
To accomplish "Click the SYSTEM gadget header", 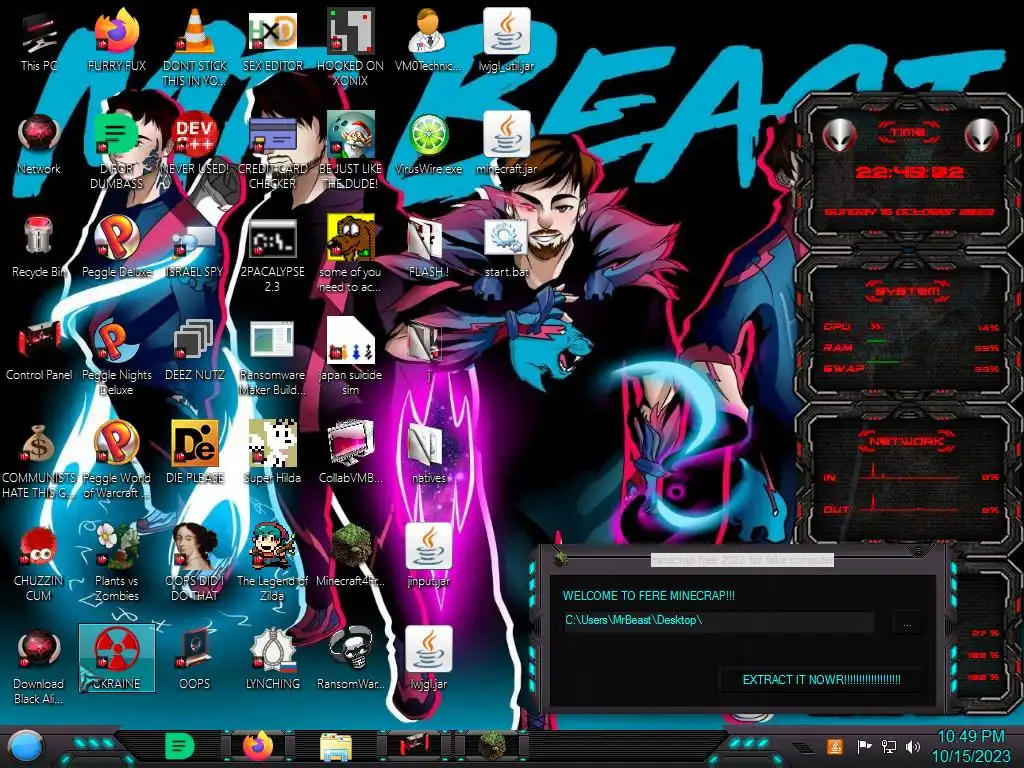I will coord(907,291).
